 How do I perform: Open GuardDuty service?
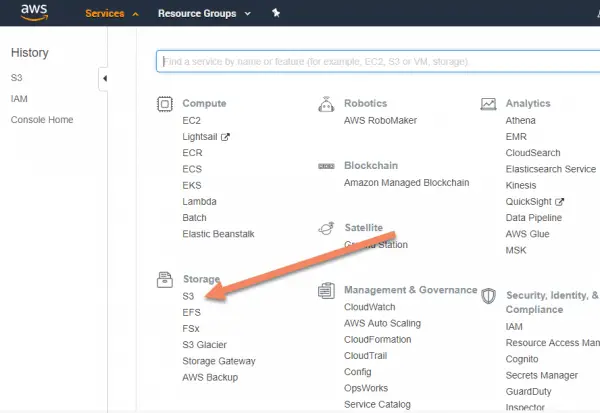point(528,391)
